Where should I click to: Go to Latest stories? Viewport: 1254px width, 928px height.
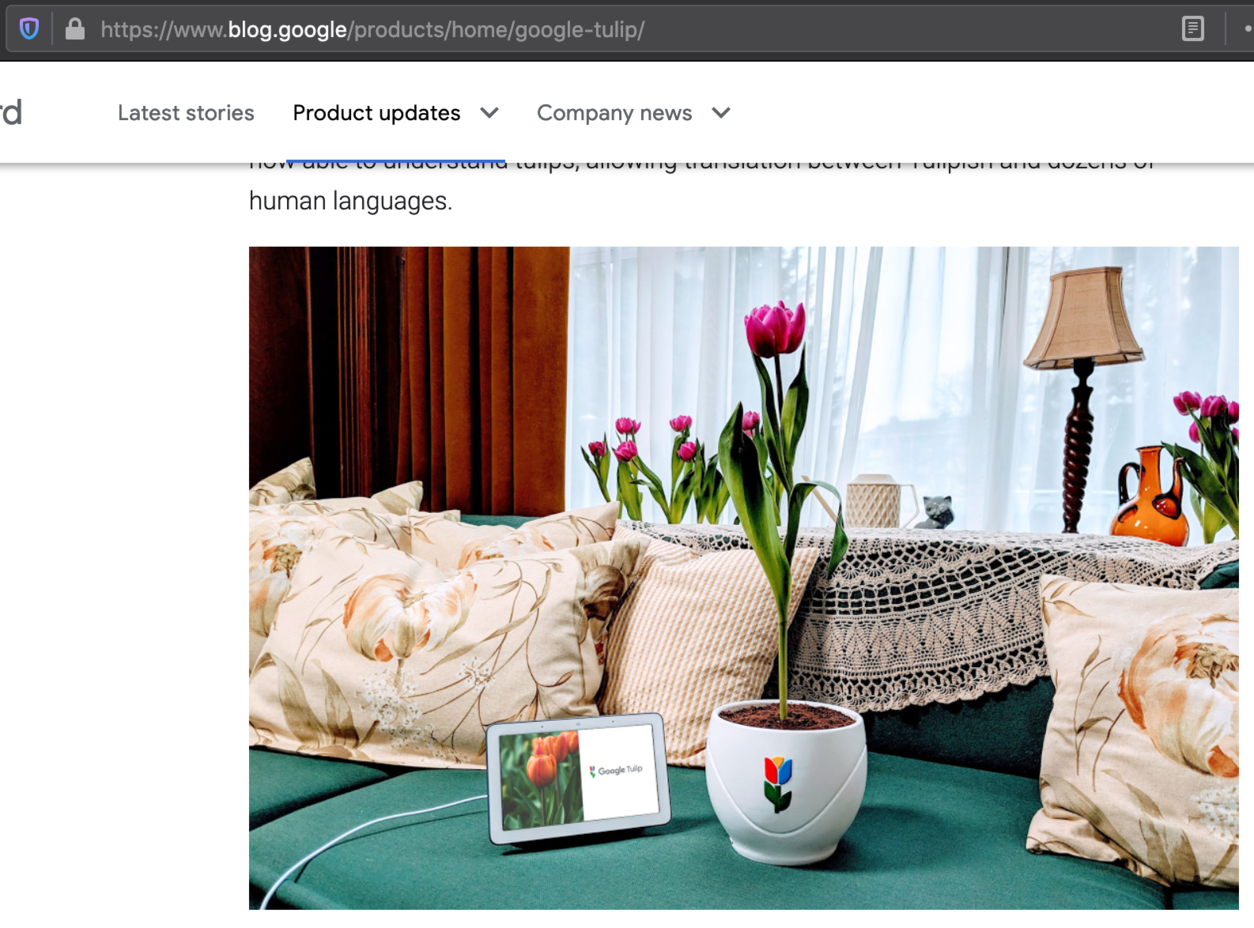pos(186,113)
